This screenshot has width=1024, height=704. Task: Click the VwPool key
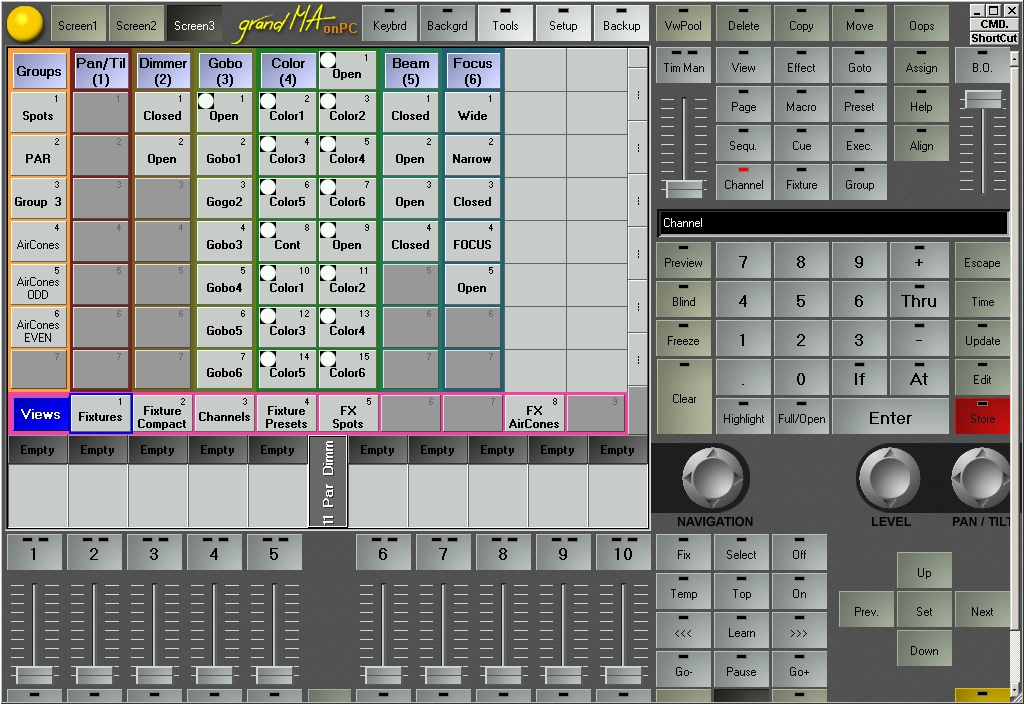click(x=683, y=24)
